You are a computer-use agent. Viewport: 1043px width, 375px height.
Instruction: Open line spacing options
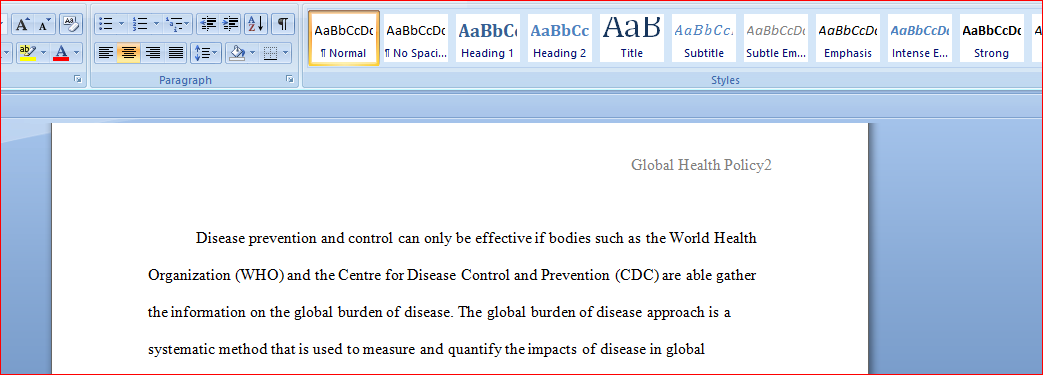click(206, 53)
